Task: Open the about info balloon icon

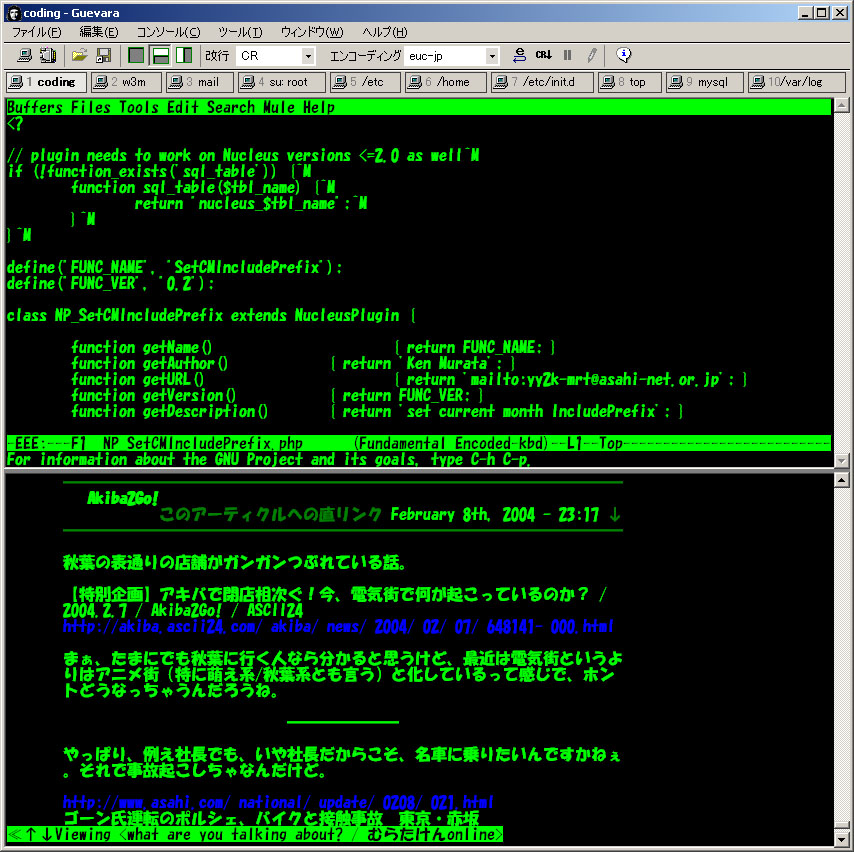Action: (623, 56)
